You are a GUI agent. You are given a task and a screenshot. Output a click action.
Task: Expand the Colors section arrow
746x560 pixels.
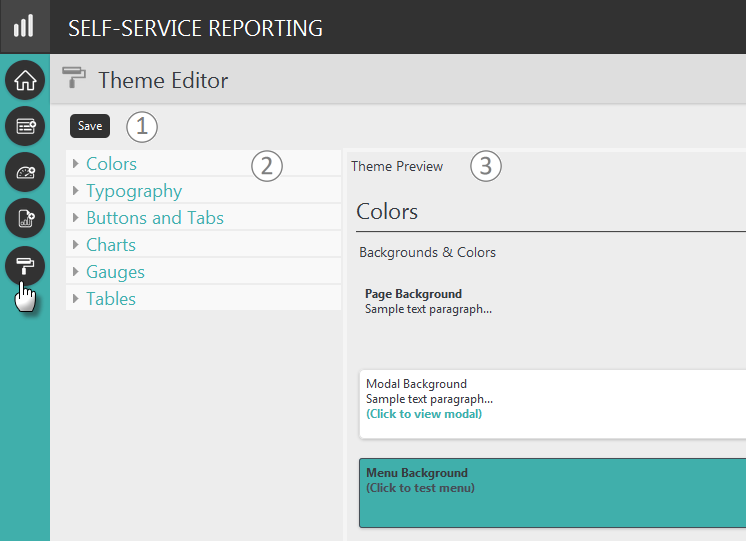coord(75,164)
